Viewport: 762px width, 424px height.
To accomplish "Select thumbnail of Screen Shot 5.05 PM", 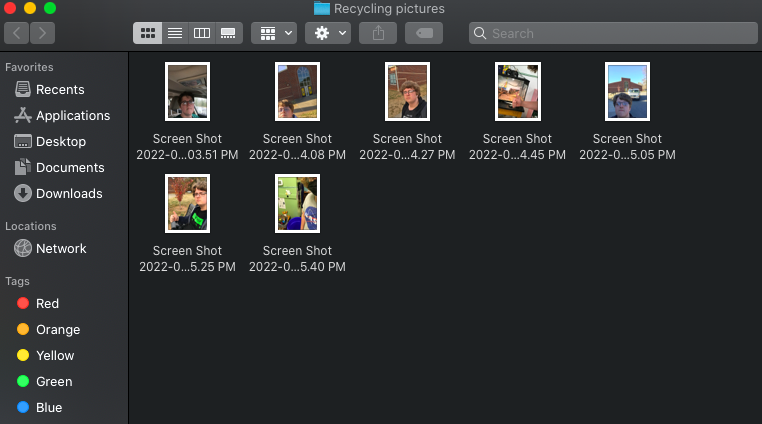I will click(x=627, y=91).
